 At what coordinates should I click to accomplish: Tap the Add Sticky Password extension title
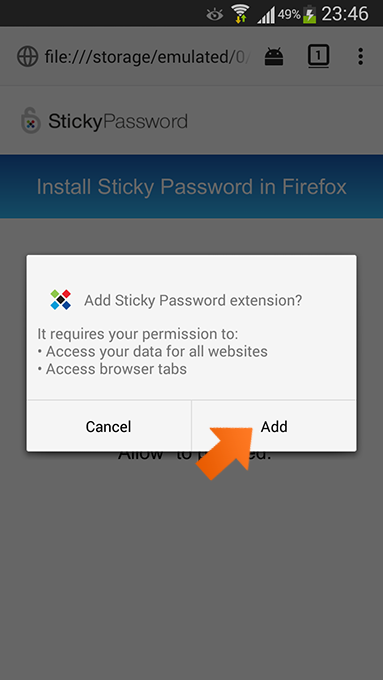(193, 300)
